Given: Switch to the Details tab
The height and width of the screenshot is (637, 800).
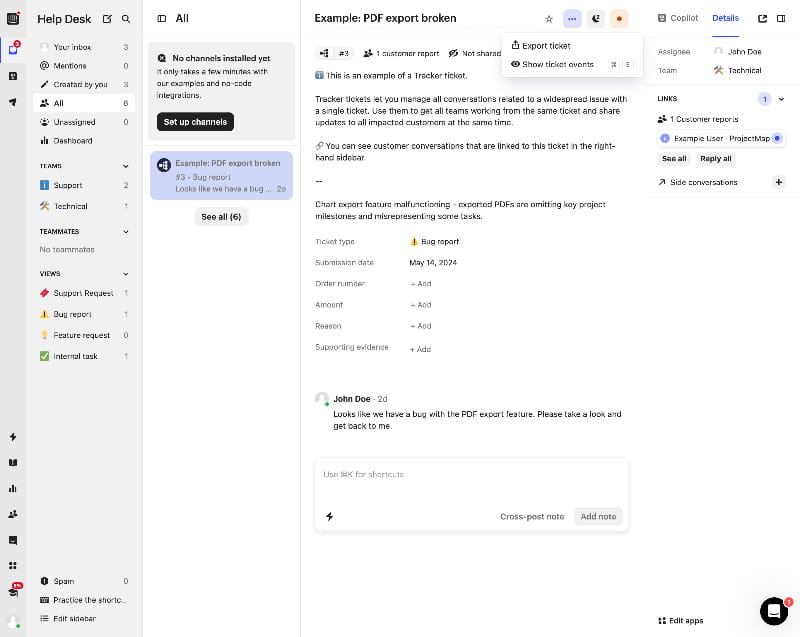Looking at the screenshot, I should click(x=725, y=18).
